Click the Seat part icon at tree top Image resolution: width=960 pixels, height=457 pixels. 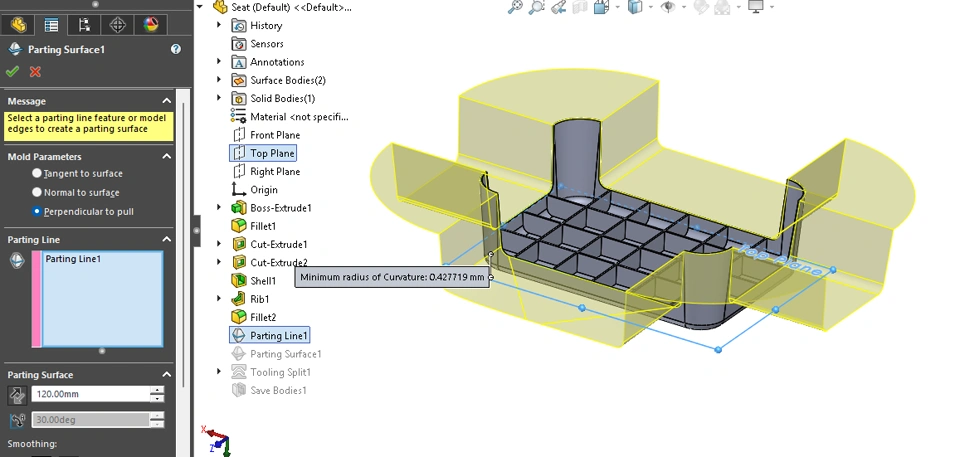(x=220, y=7)
